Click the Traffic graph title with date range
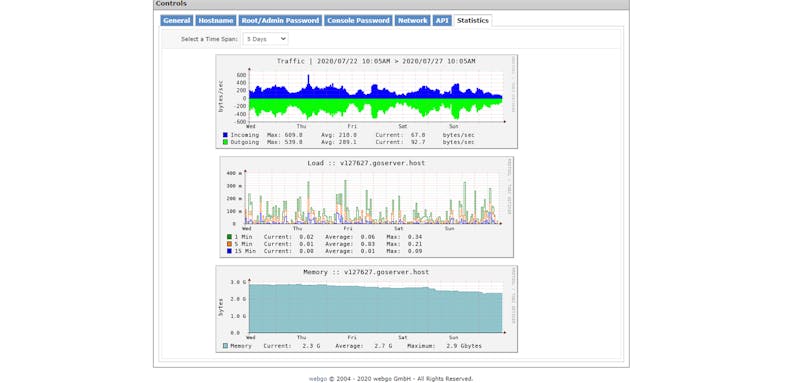 [x=376, y=61]
